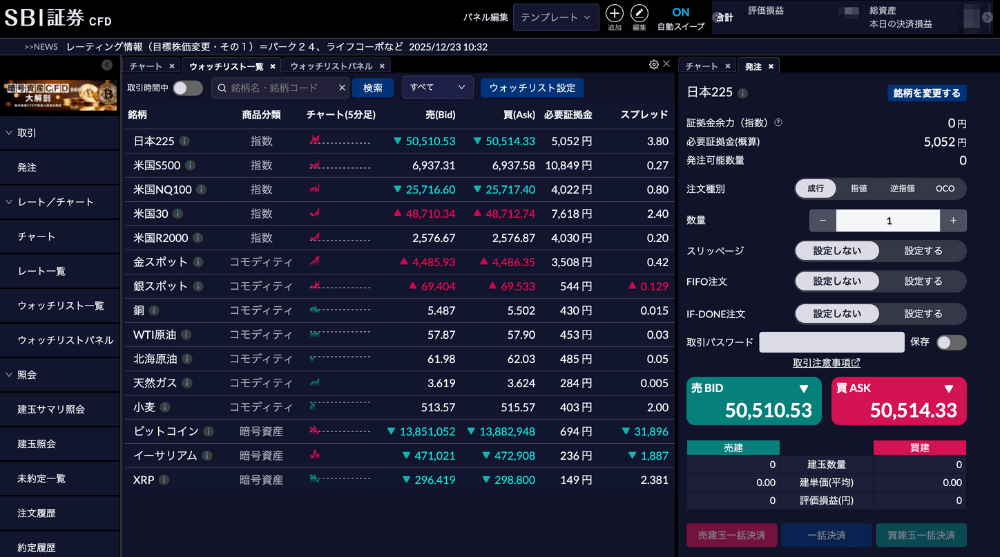Select OCO order type
Image resolution: width=1000 pixels, height=557 pixels.
(945, 189)
